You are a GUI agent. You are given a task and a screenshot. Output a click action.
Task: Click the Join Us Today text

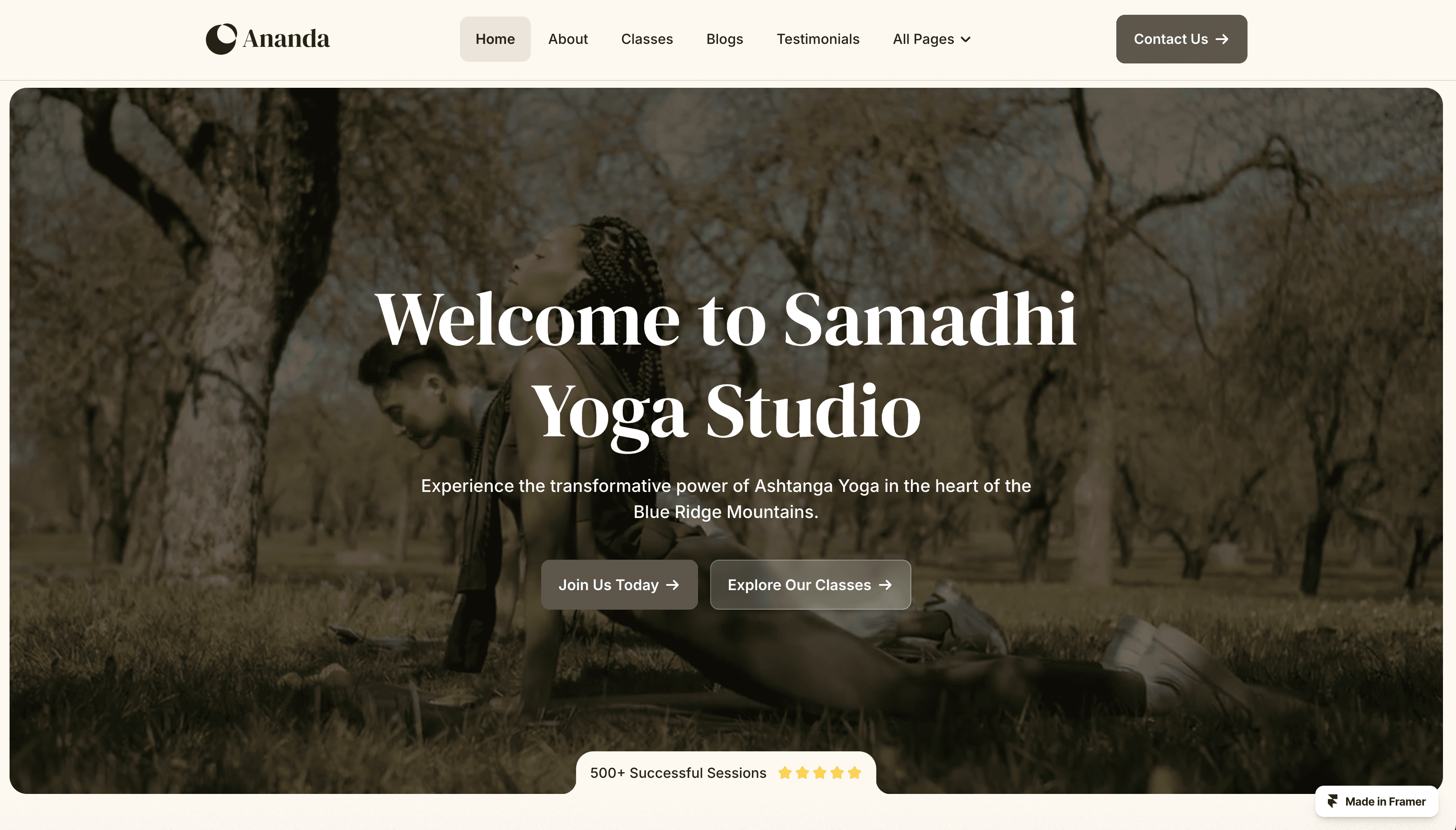click(609, 585)
